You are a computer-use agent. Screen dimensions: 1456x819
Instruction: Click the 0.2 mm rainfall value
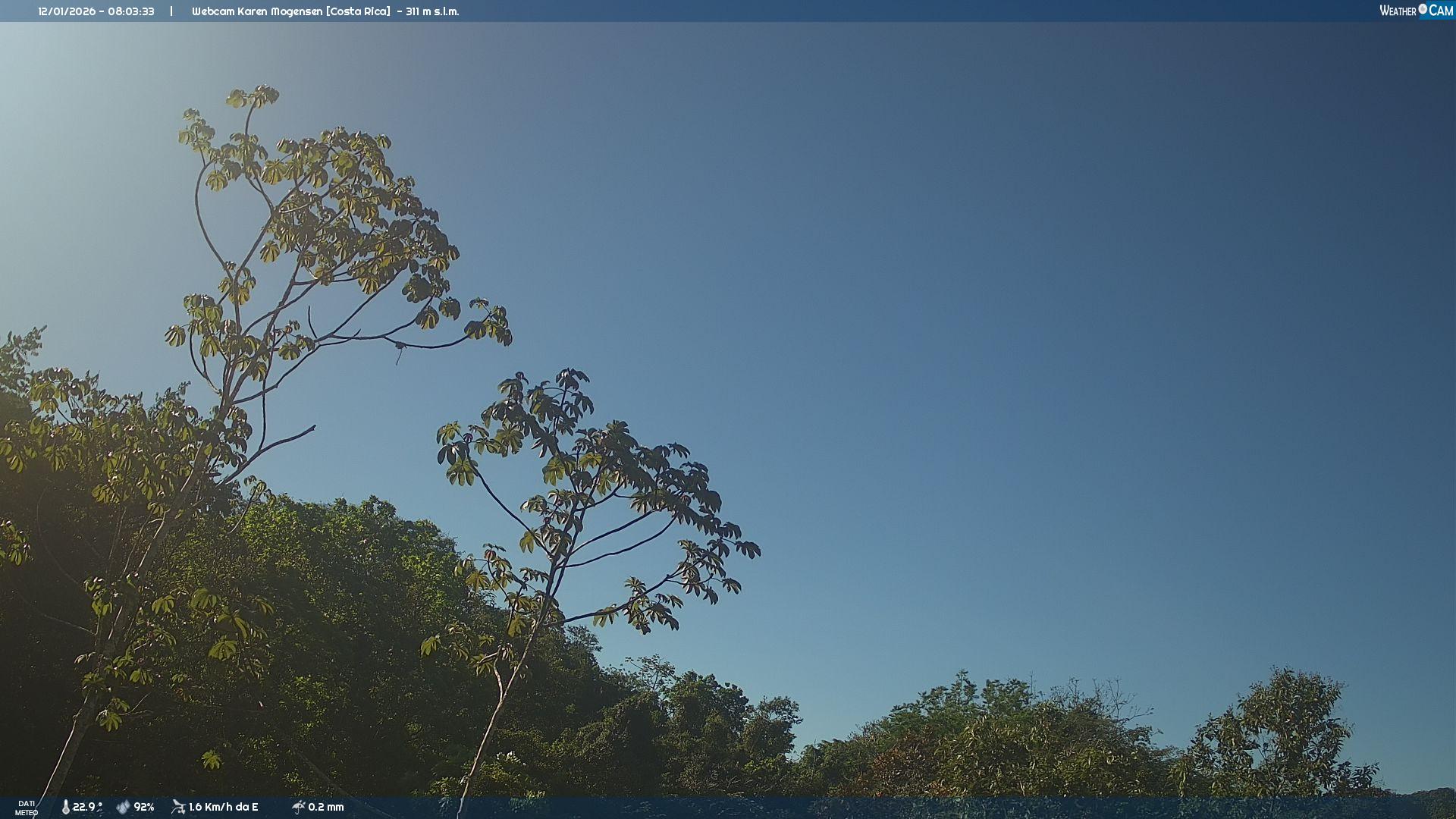(x=326, y=807)
